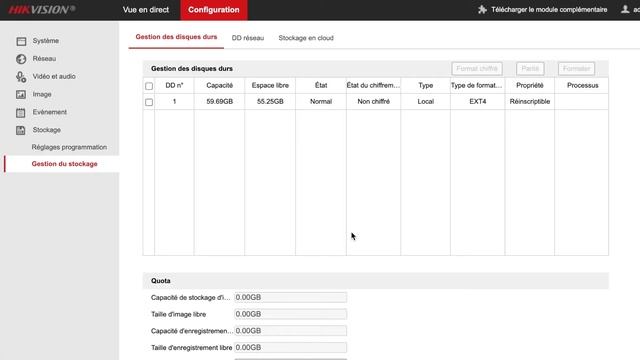Screen dimensions: 640x360
Task: Click the Capacité column header
Action: 220,85
